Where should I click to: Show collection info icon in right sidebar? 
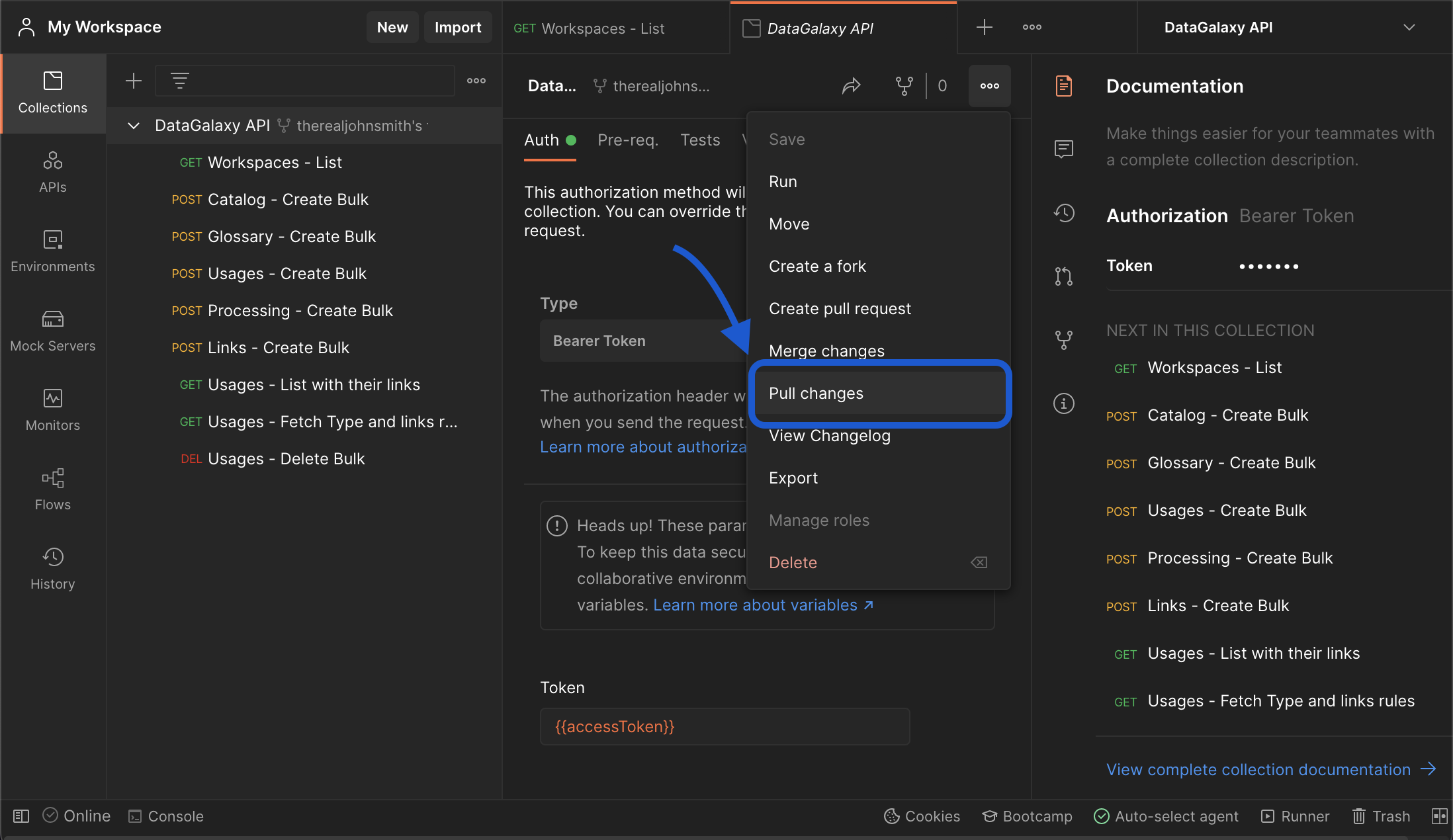1063,403
